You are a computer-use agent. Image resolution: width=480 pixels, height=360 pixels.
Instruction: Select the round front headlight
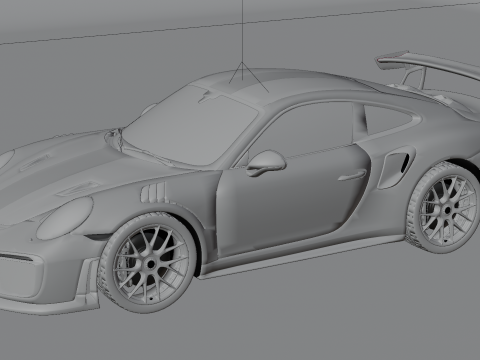(65, 218)
